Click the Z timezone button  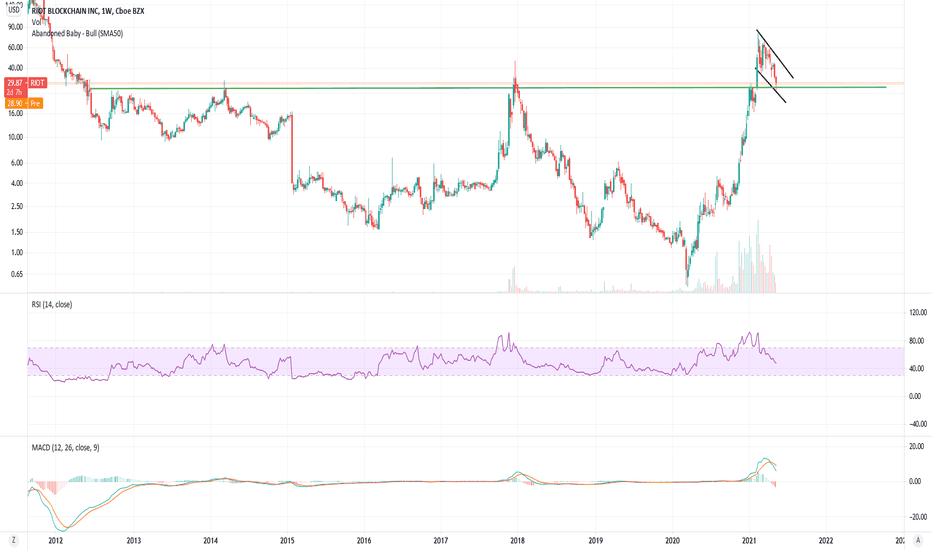[14, 540]
